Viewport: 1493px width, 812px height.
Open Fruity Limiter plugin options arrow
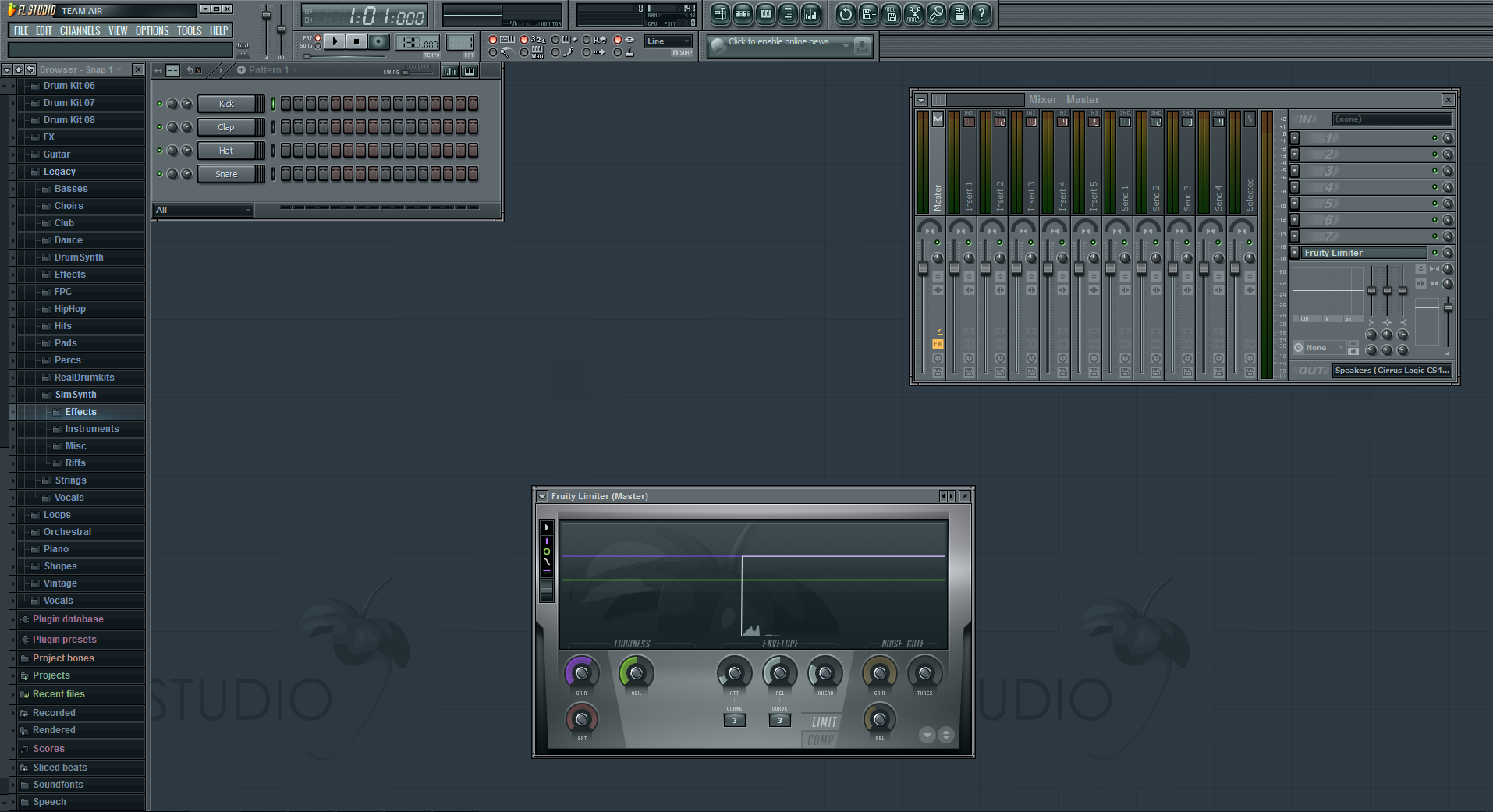(542, 496)
